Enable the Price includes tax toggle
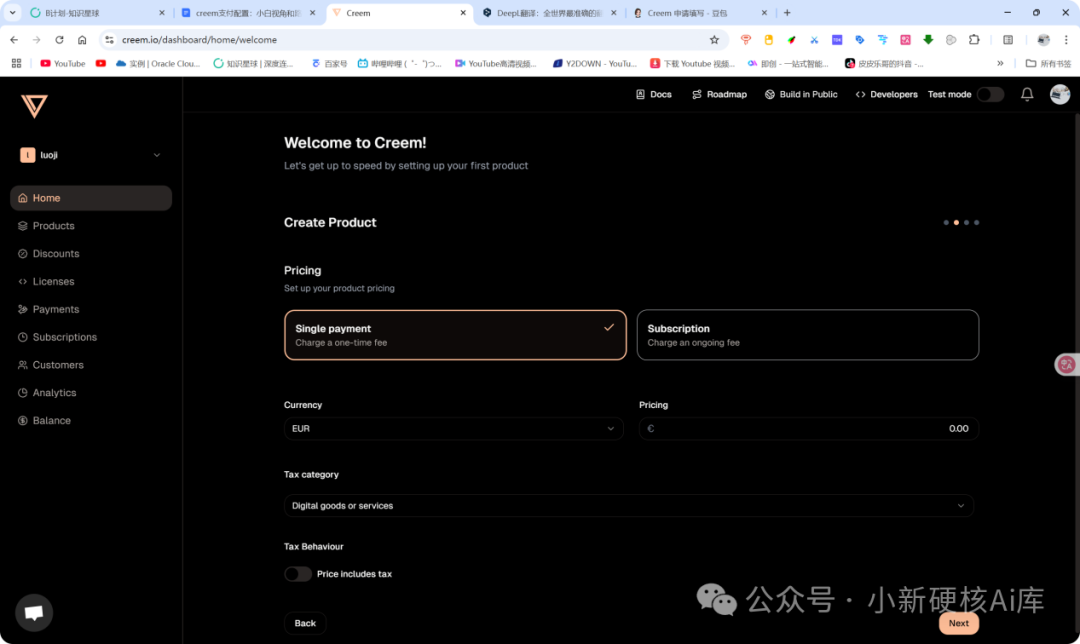Screen dimensions: 1080x644 tap(298, 574)
